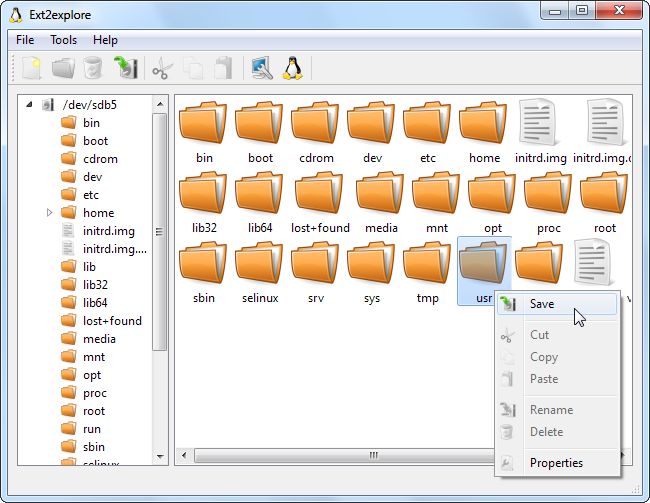Viewport: 650px width, 503px height.
Task: Select run in the directory tree
Action: [x=92, y=429]
